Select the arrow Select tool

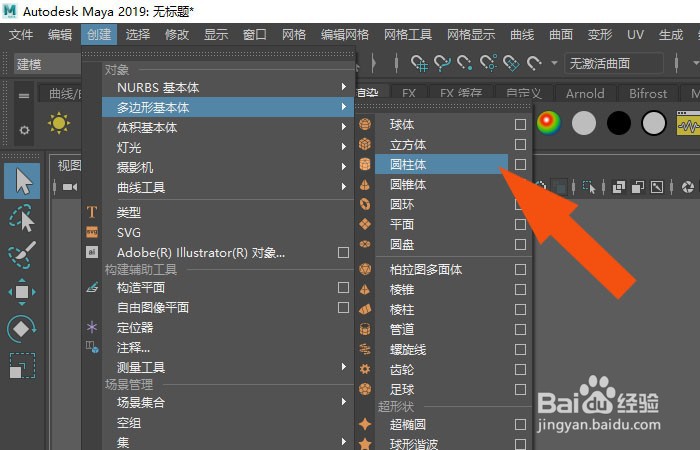22,181
